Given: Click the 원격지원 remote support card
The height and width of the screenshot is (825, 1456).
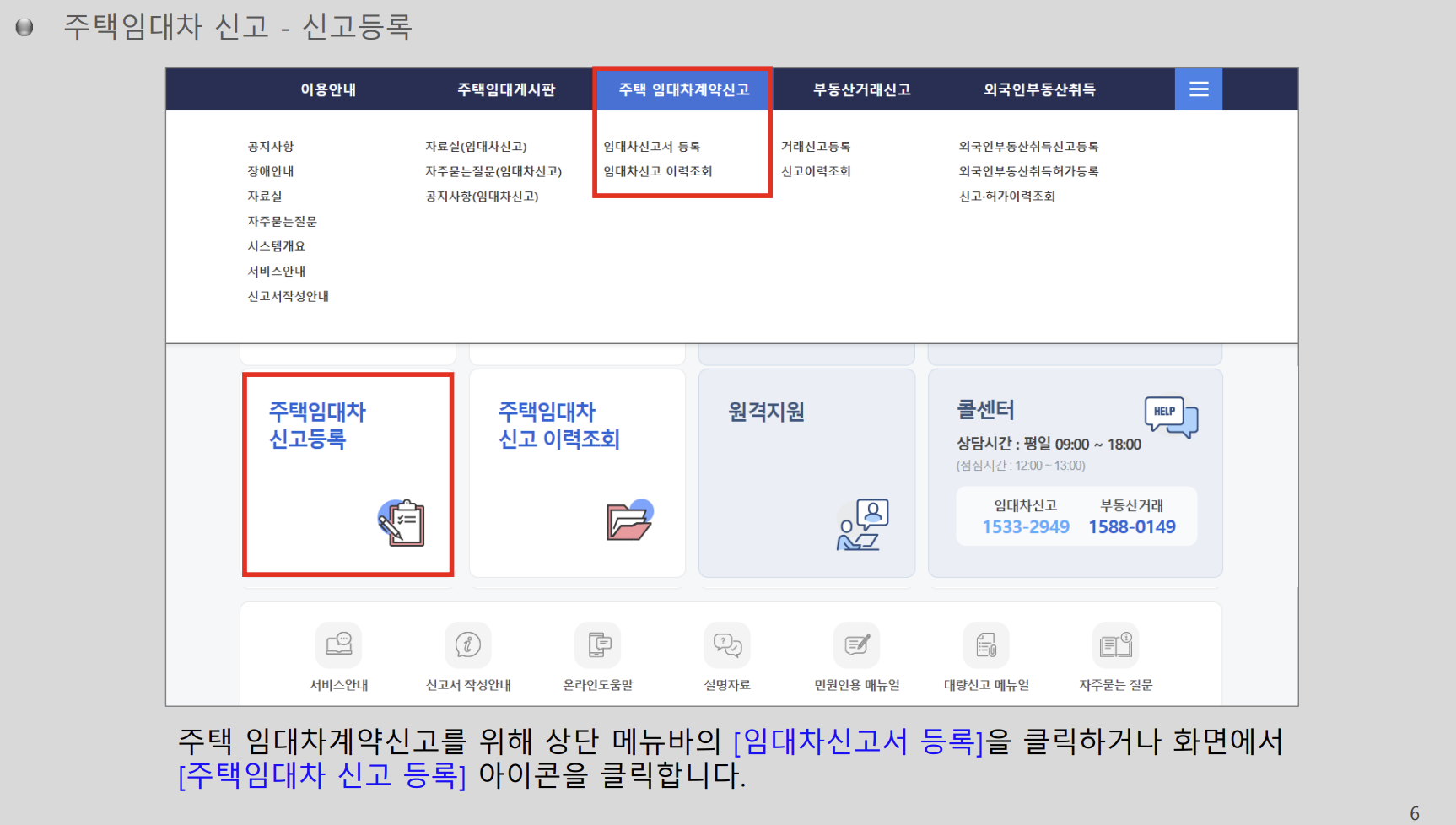Looking at the screenshot, I should click(806, 472).
